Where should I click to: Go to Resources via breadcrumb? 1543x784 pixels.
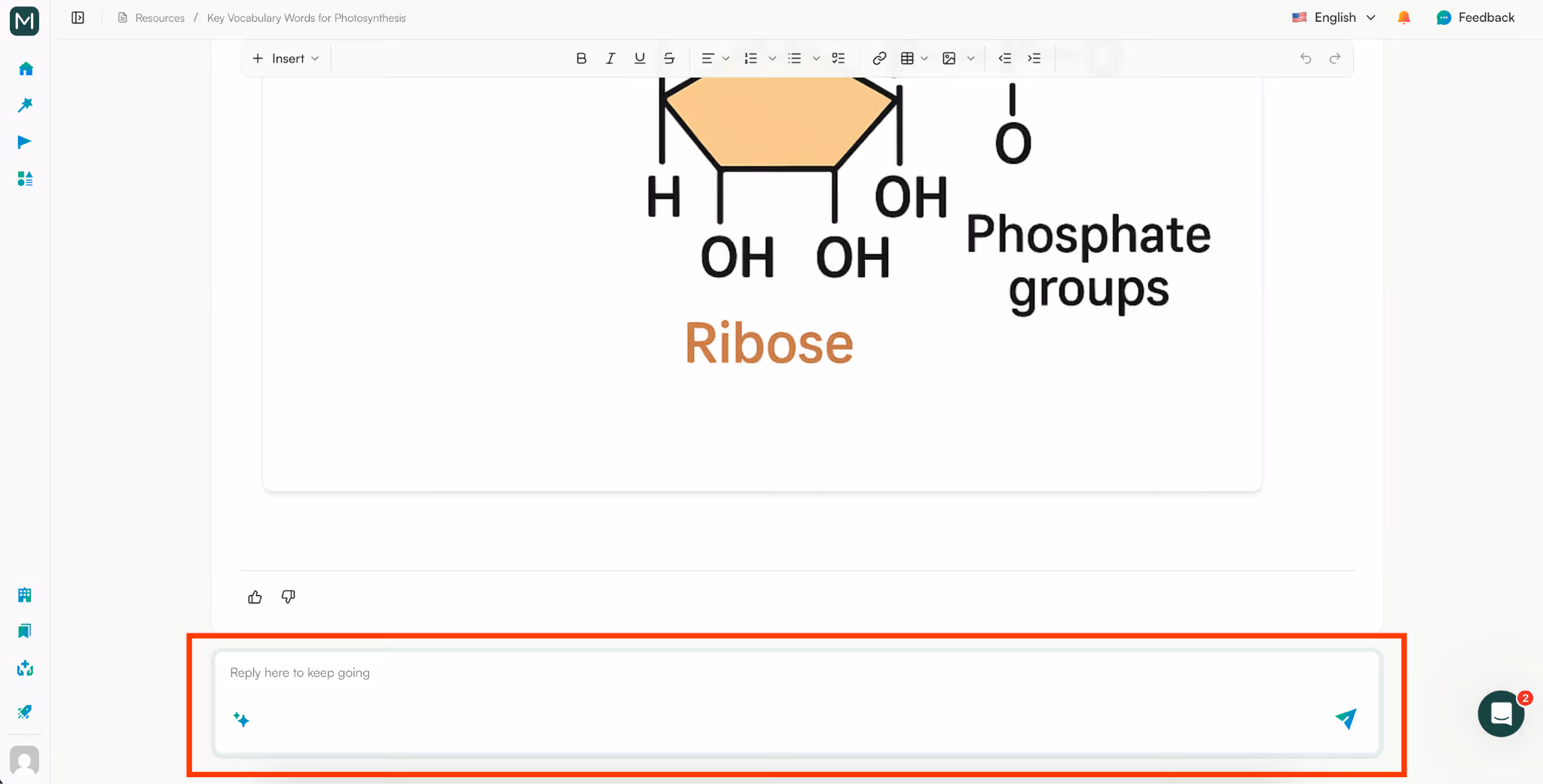pos(159,17)
